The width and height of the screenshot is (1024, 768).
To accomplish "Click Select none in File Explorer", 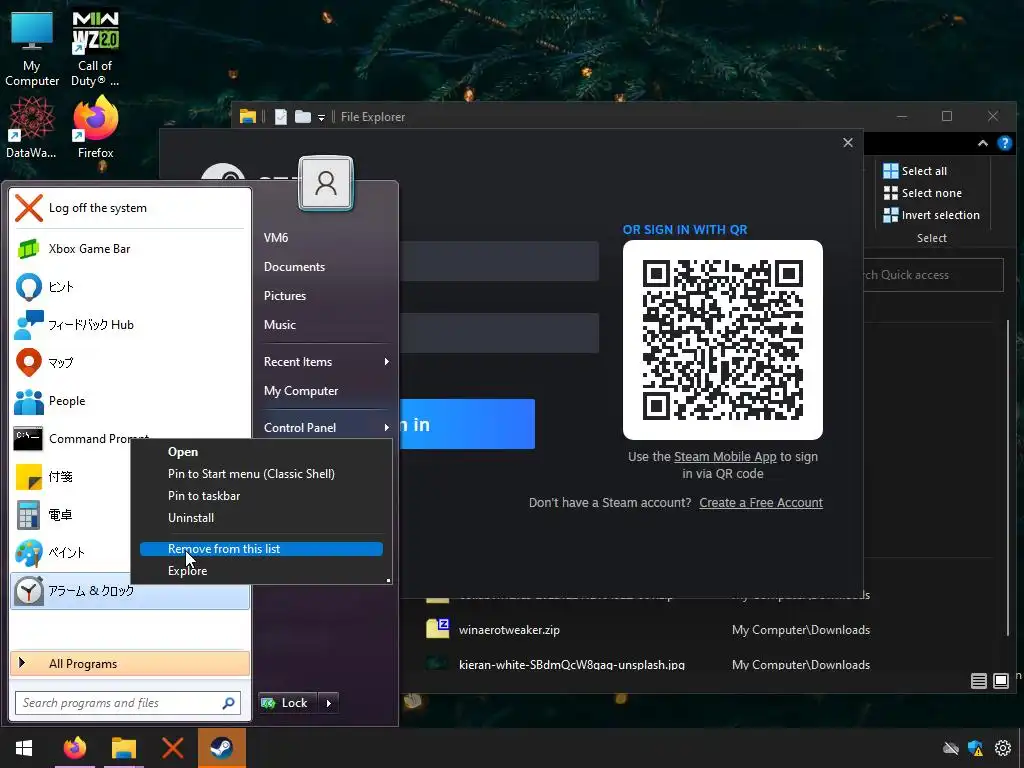I will tap(922, 193).
